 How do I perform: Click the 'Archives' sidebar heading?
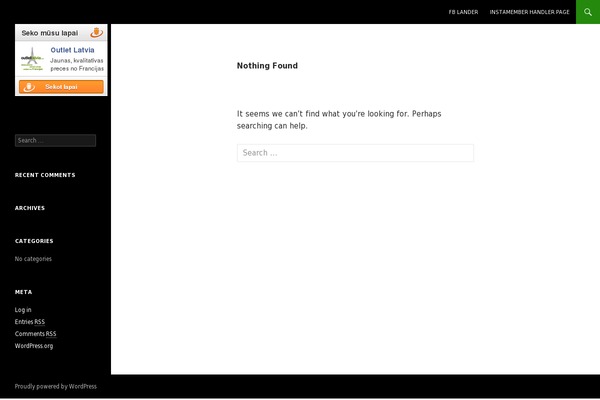point(30,208)
